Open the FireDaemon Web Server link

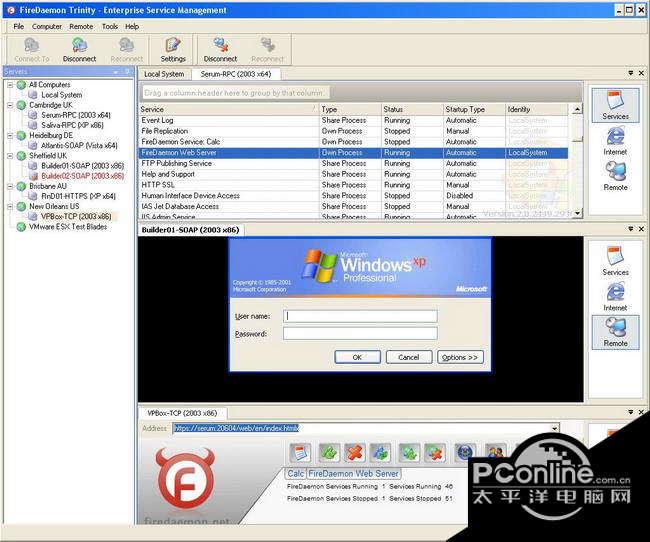click(x=353, y=473)
